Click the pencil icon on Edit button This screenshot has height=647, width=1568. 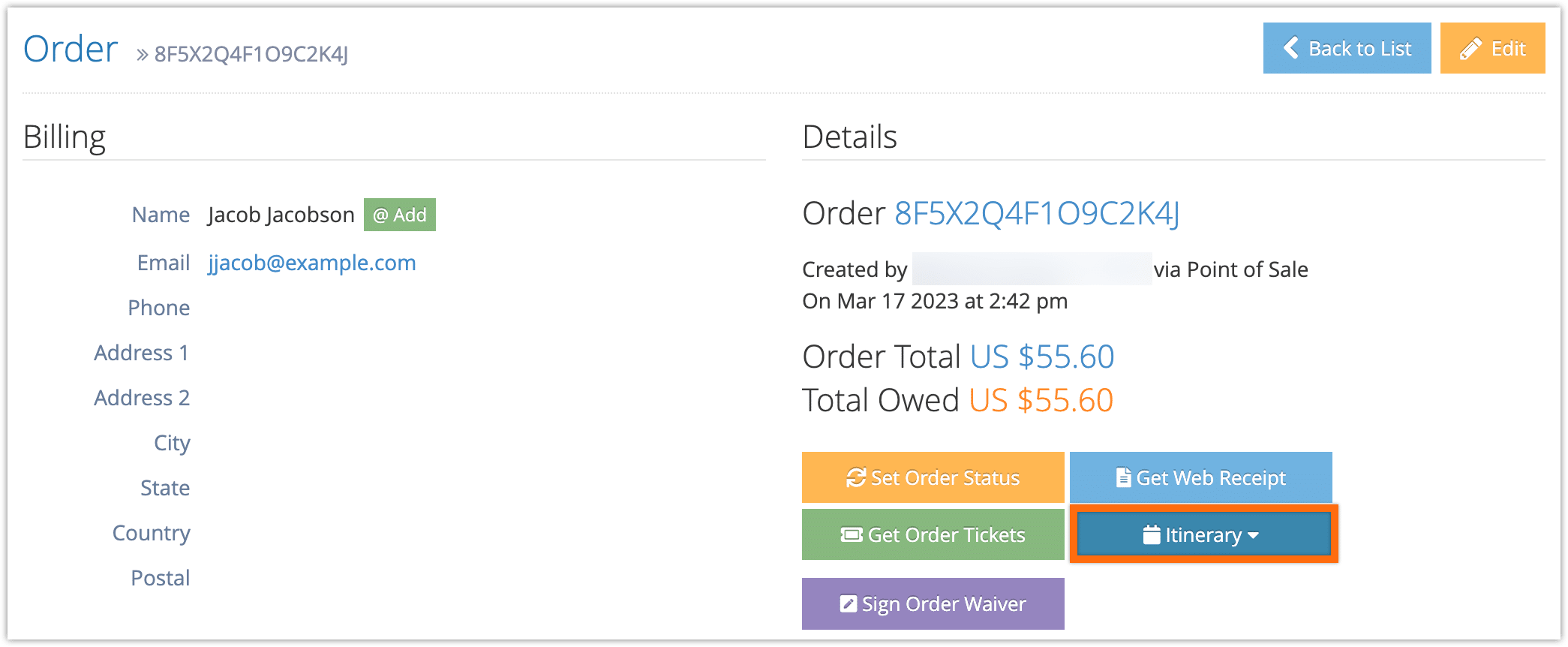[1470, 48]
